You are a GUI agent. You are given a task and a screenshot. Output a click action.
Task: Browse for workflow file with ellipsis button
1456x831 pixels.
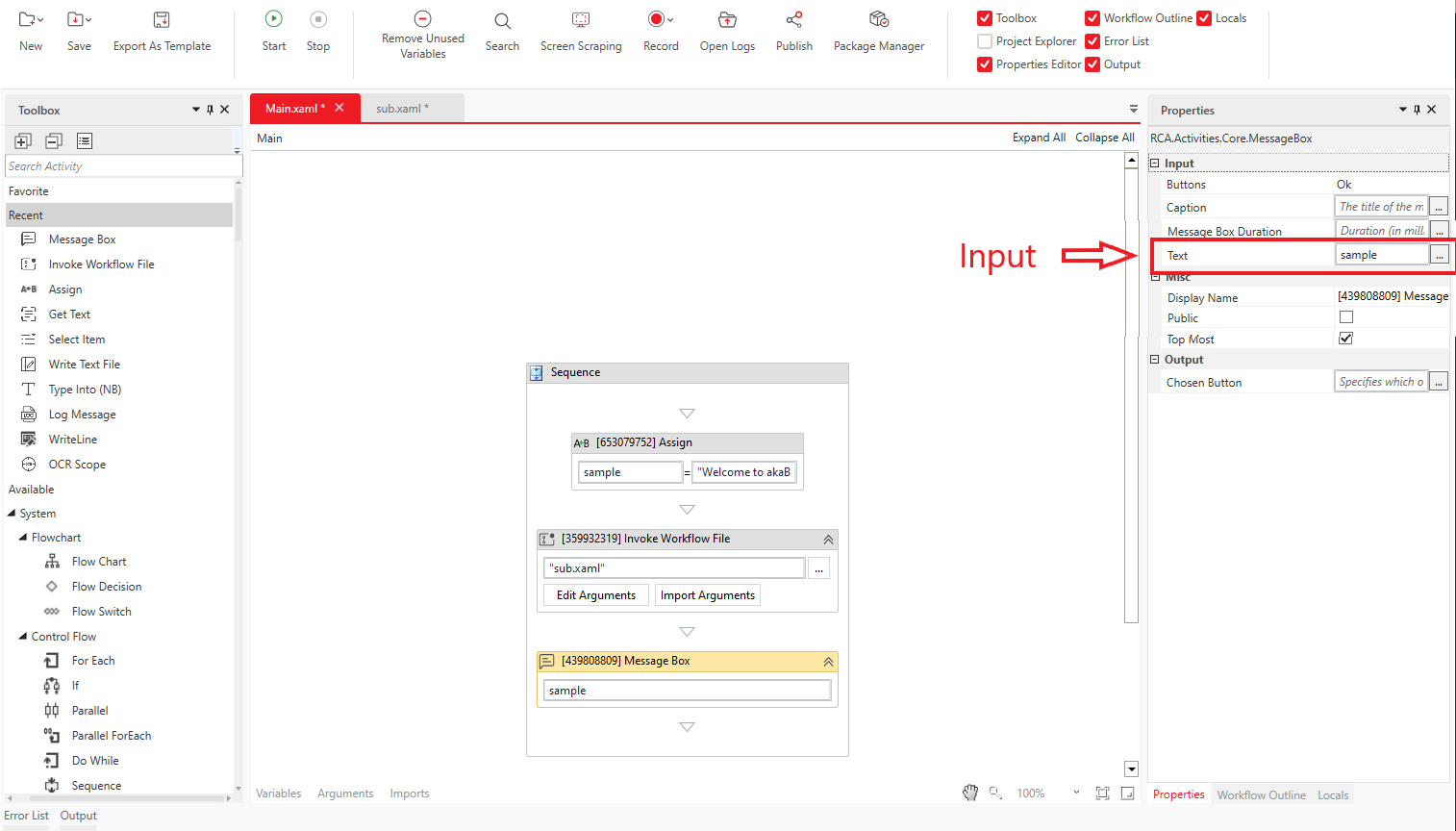pyautogui.click(x=818, y=568)
